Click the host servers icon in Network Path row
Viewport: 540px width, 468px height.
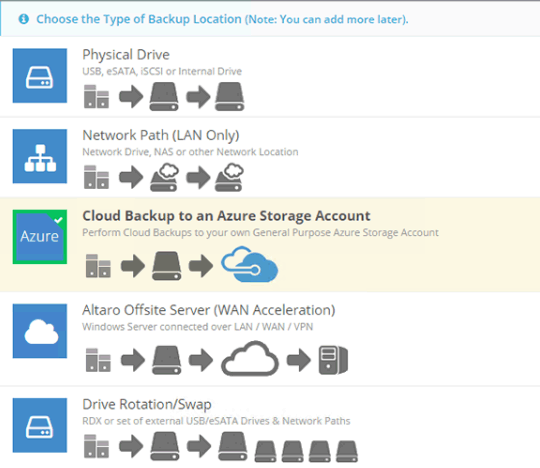pyautogui.click(x=96, y=177)
